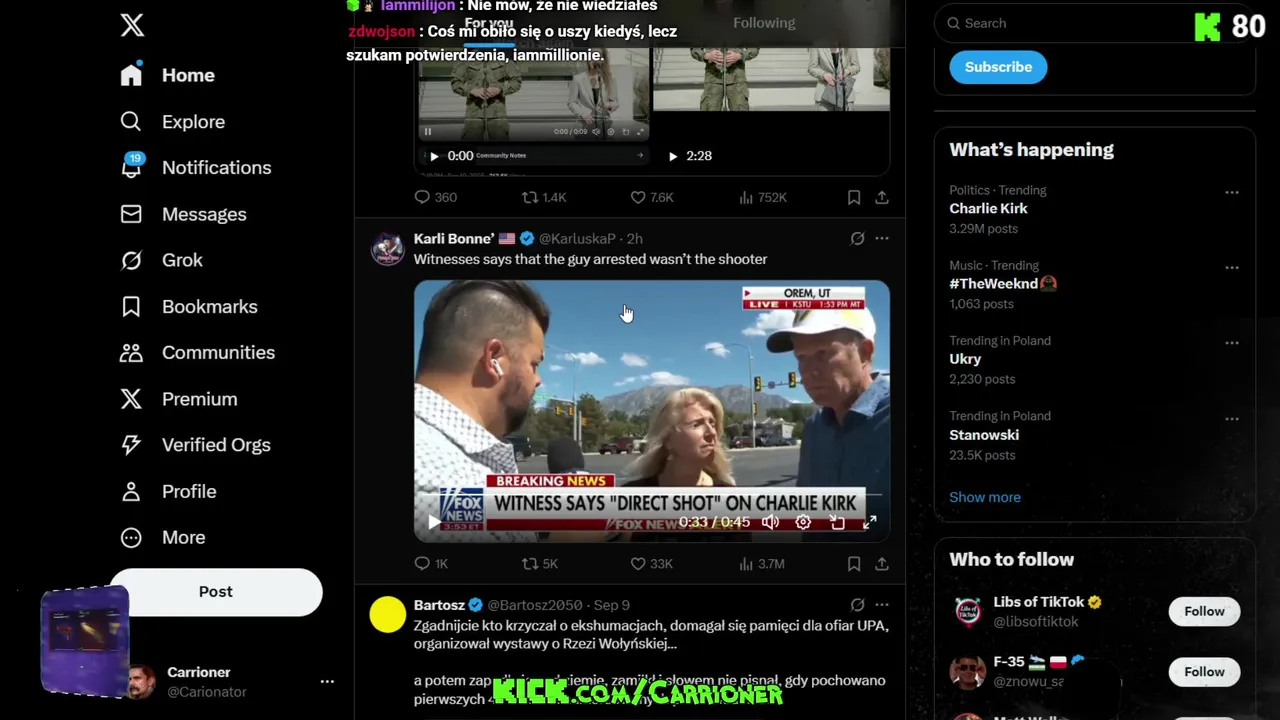Open Ukry trending topic

click(965, 359)
